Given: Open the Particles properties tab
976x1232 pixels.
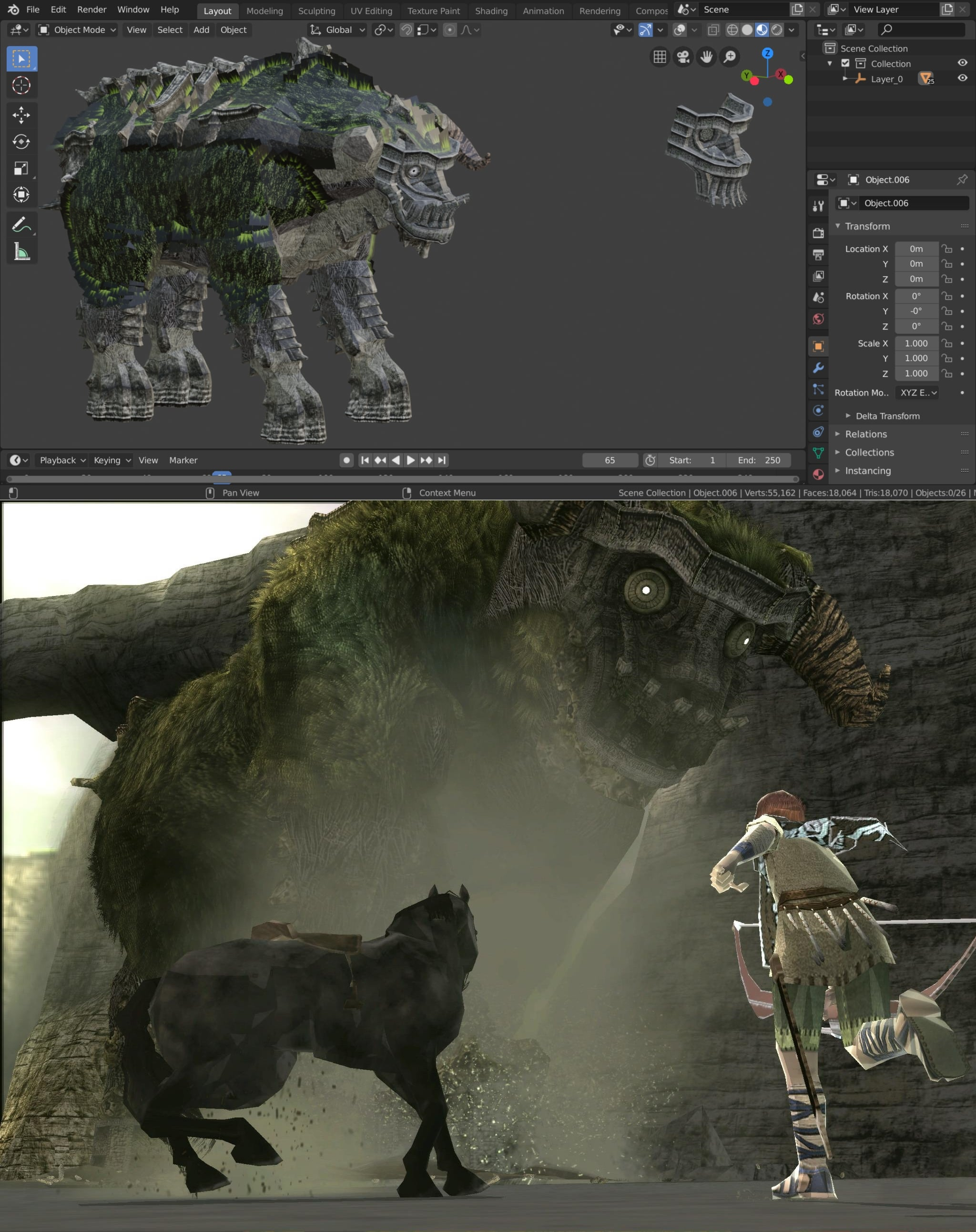Looking at the screenshot, I should 818,390.
